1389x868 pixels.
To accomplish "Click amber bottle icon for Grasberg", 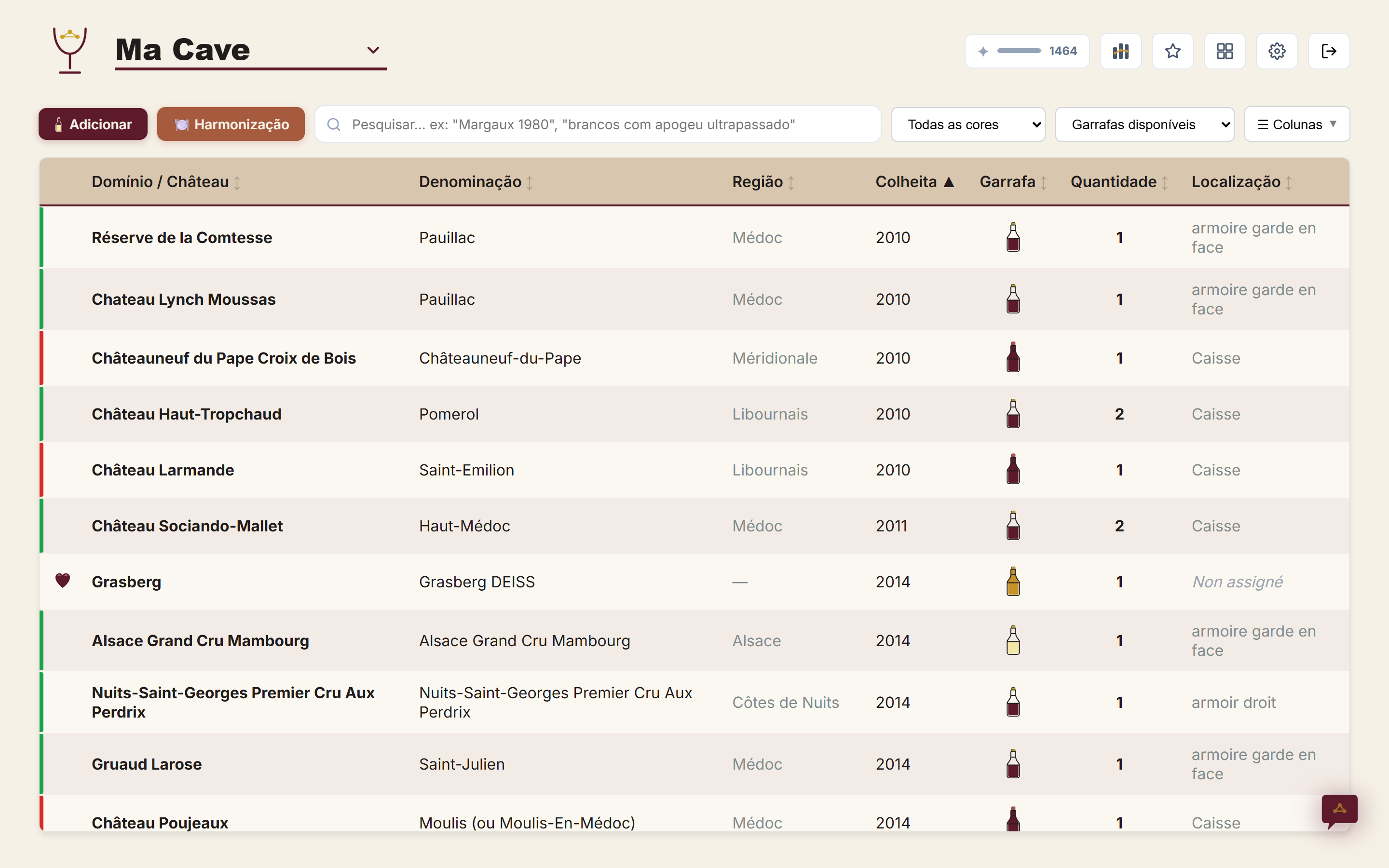I will click(x=1013, y=581).
